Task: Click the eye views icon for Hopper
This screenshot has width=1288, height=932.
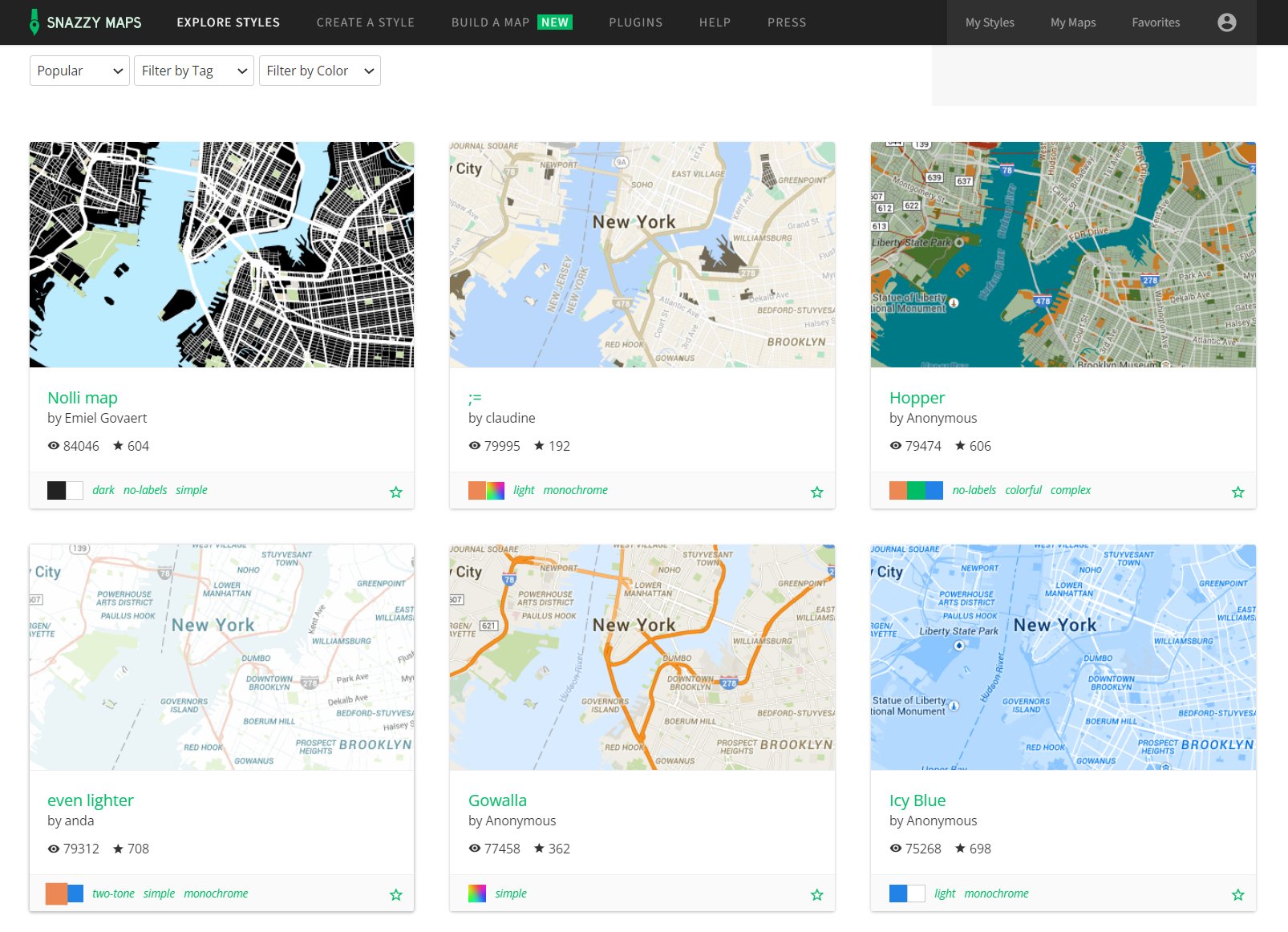Action: tap(896, 446)
